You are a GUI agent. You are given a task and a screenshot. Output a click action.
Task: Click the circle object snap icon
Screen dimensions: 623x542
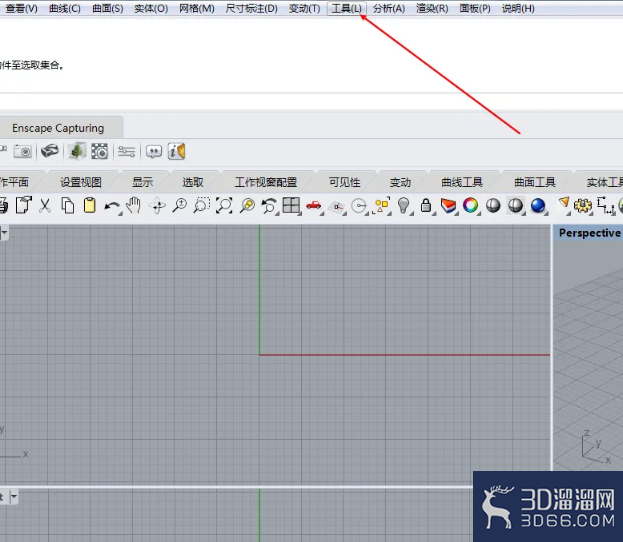pos(360,206)
